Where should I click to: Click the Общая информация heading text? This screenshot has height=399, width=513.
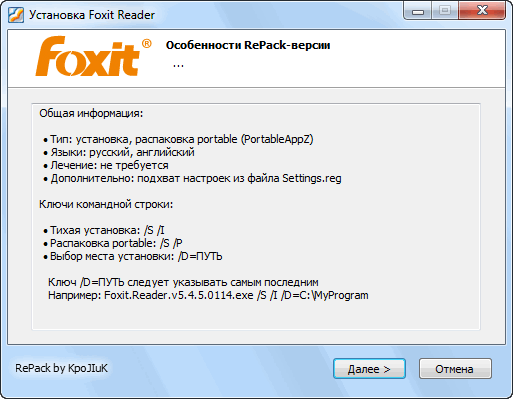[x=91, y=113]
